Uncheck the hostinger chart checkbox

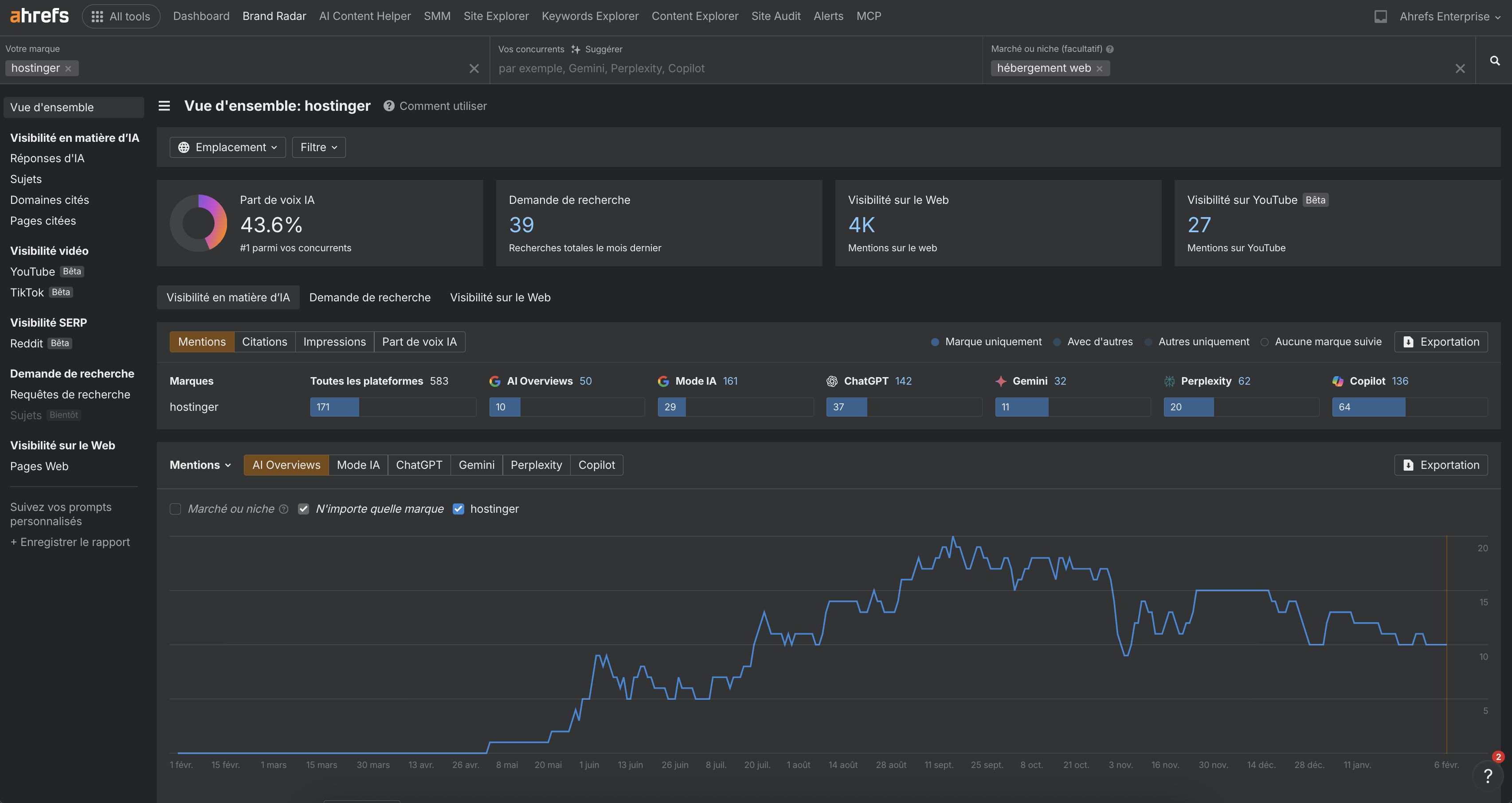tap(458, 509)
